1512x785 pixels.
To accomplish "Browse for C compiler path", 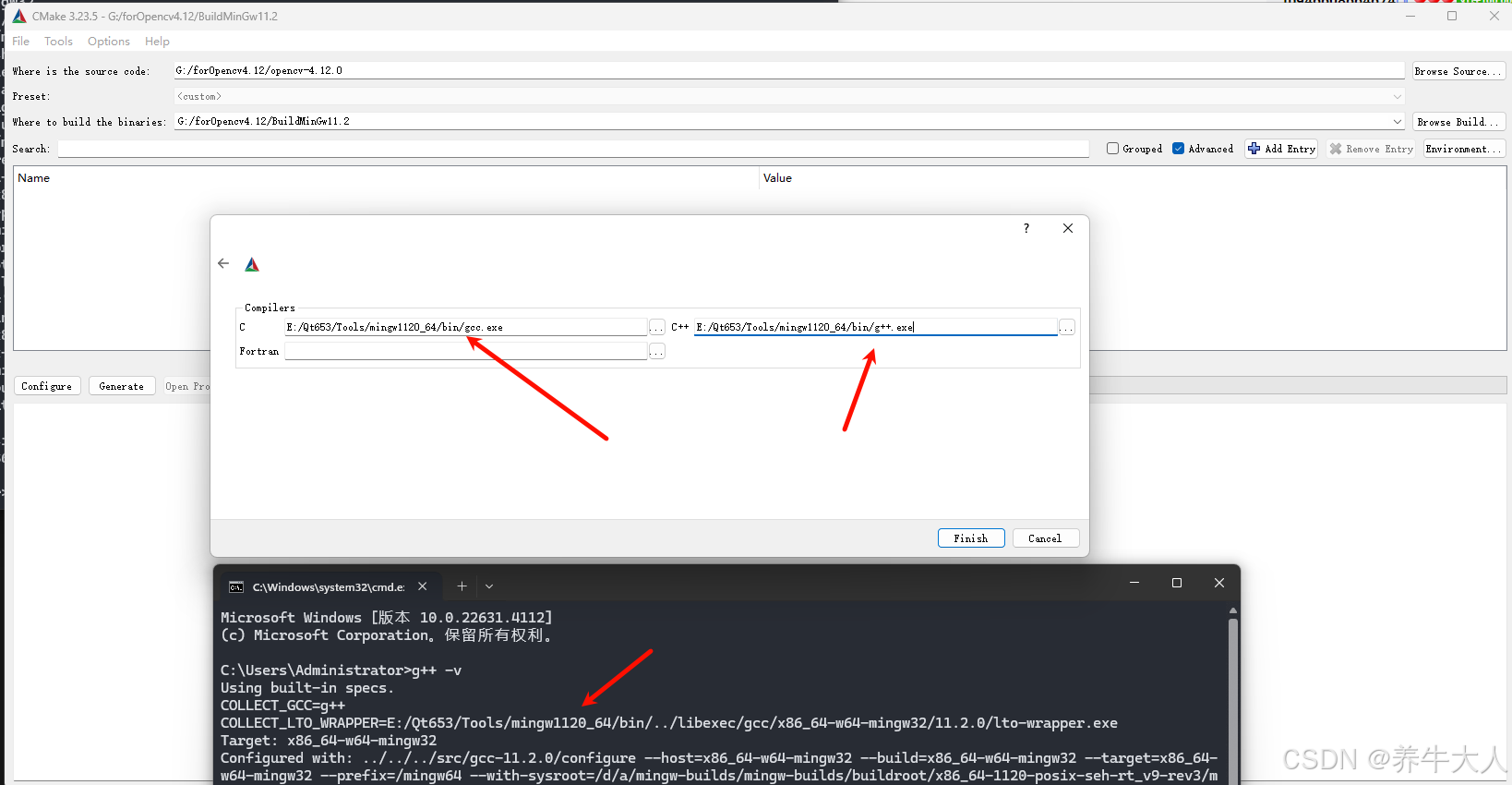I will [x=657, y=327].
